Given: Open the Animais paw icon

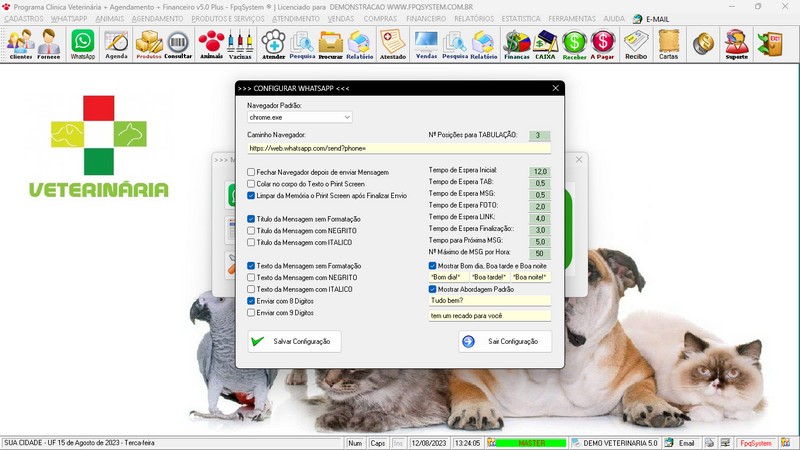Looking at the screenshot, I should click(x=211, y=44).
